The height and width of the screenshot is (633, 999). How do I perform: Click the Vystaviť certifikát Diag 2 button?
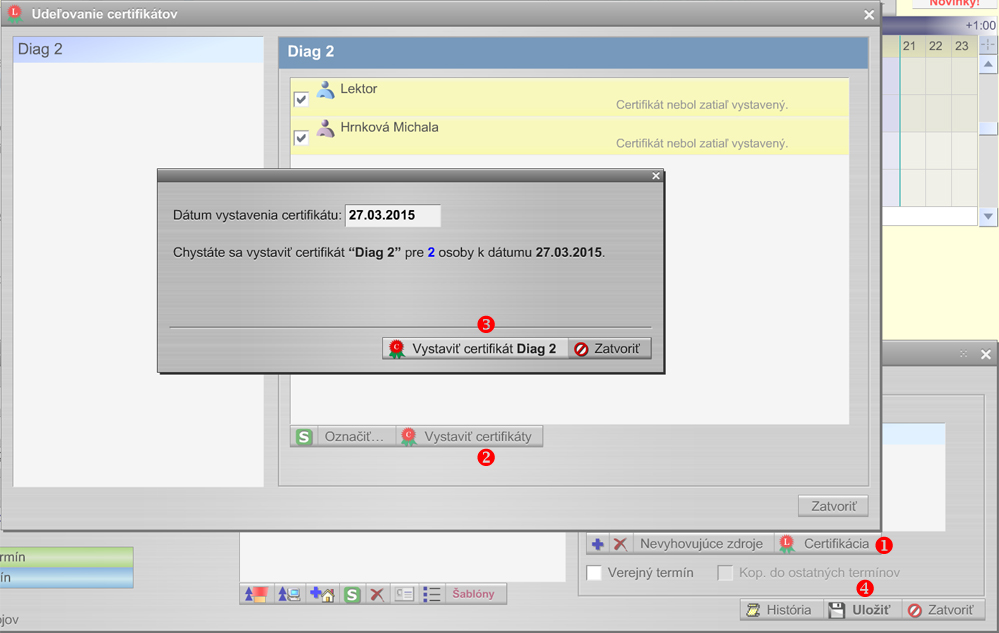474,349
